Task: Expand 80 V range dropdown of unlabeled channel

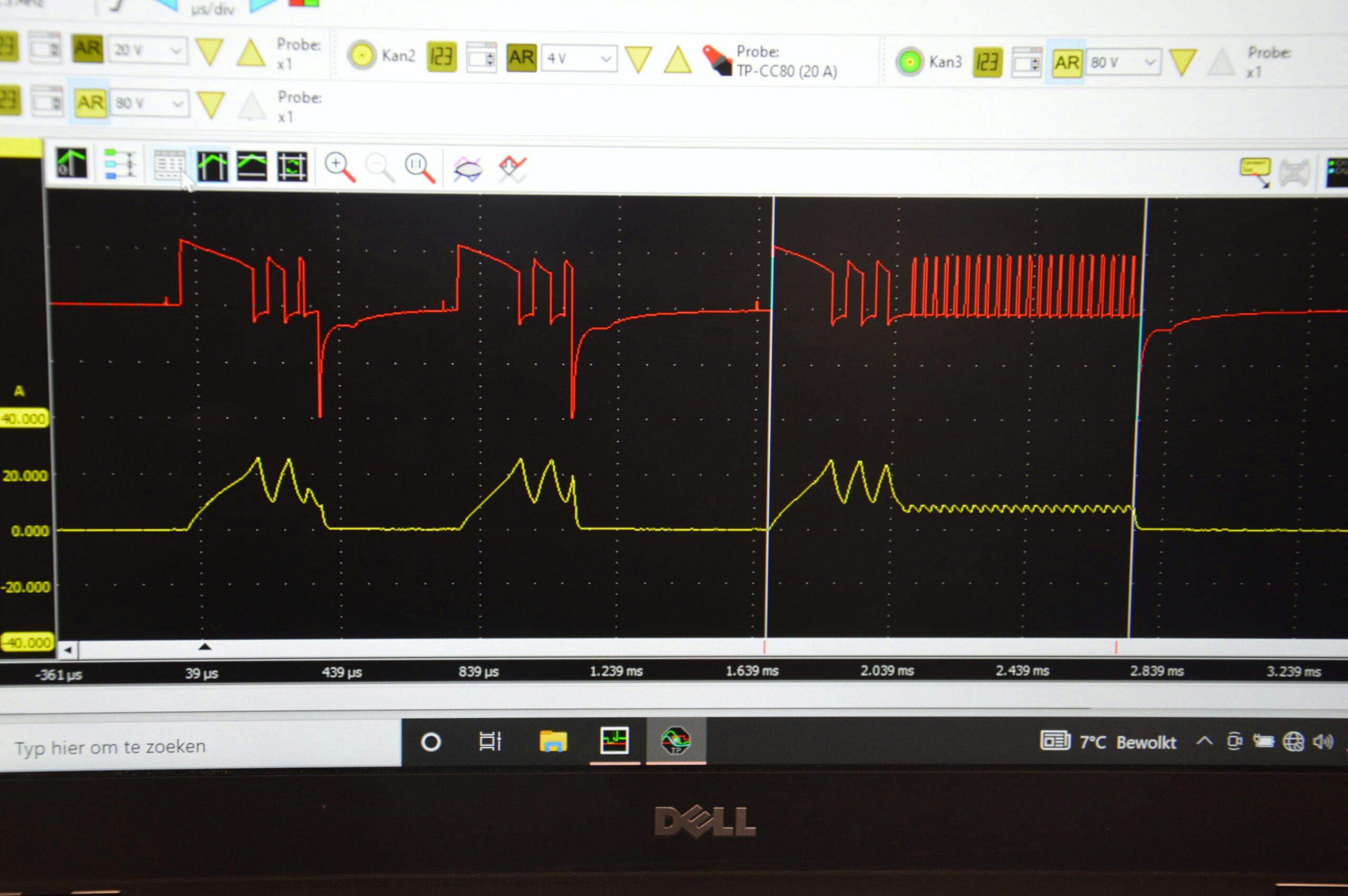Action: tap(149, 103)
